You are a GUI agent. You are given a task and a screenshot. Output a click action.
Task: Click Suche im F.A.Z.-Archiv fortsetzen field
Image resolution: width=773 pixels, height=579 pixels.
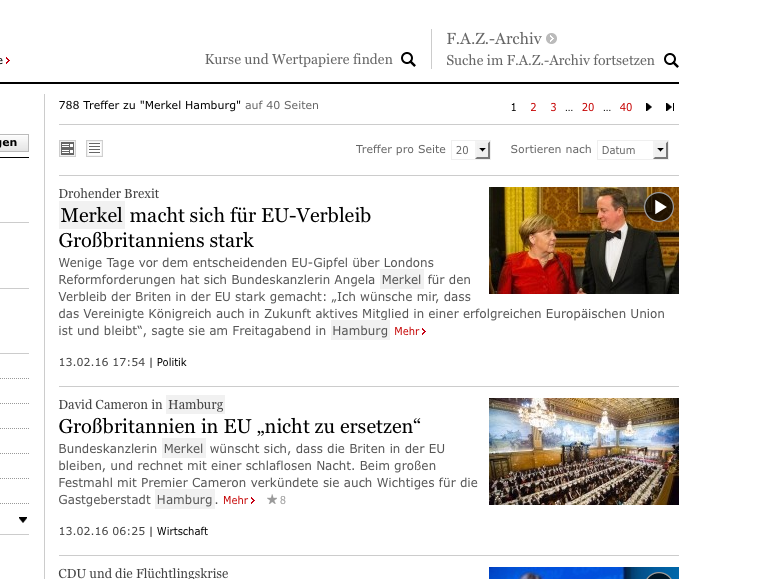550,61
